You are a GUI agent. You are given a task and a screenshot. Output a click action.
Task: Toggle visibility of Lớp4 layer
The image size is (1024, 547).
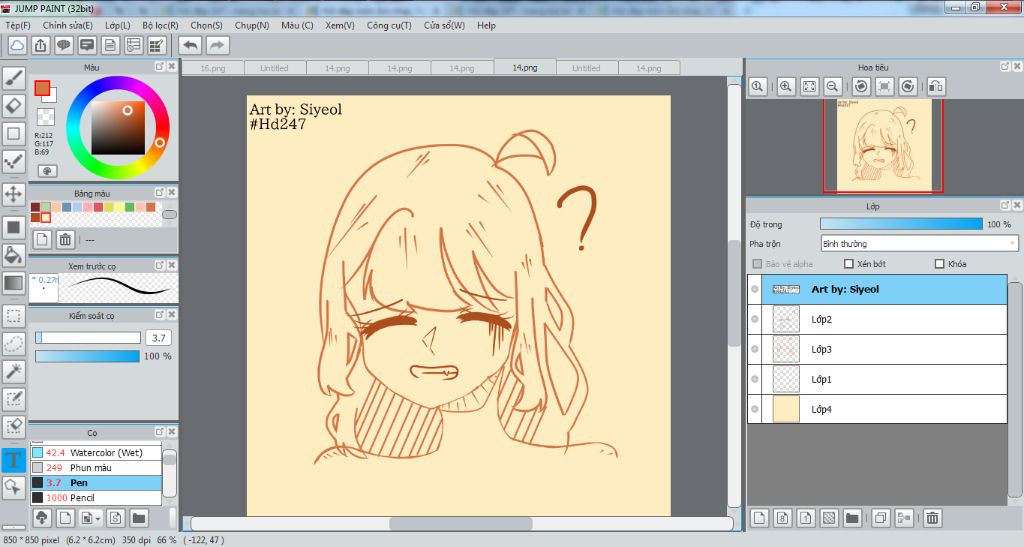[x=755, y=409]
